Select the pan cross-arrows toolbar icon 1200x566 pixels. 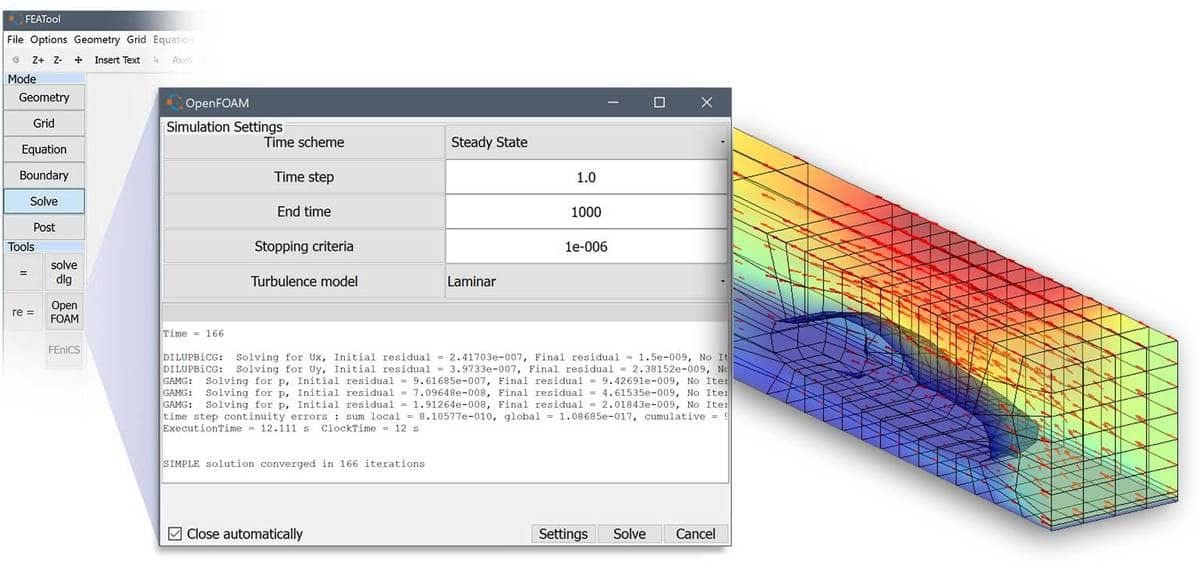pyautogui.click(x=78, y=60)
